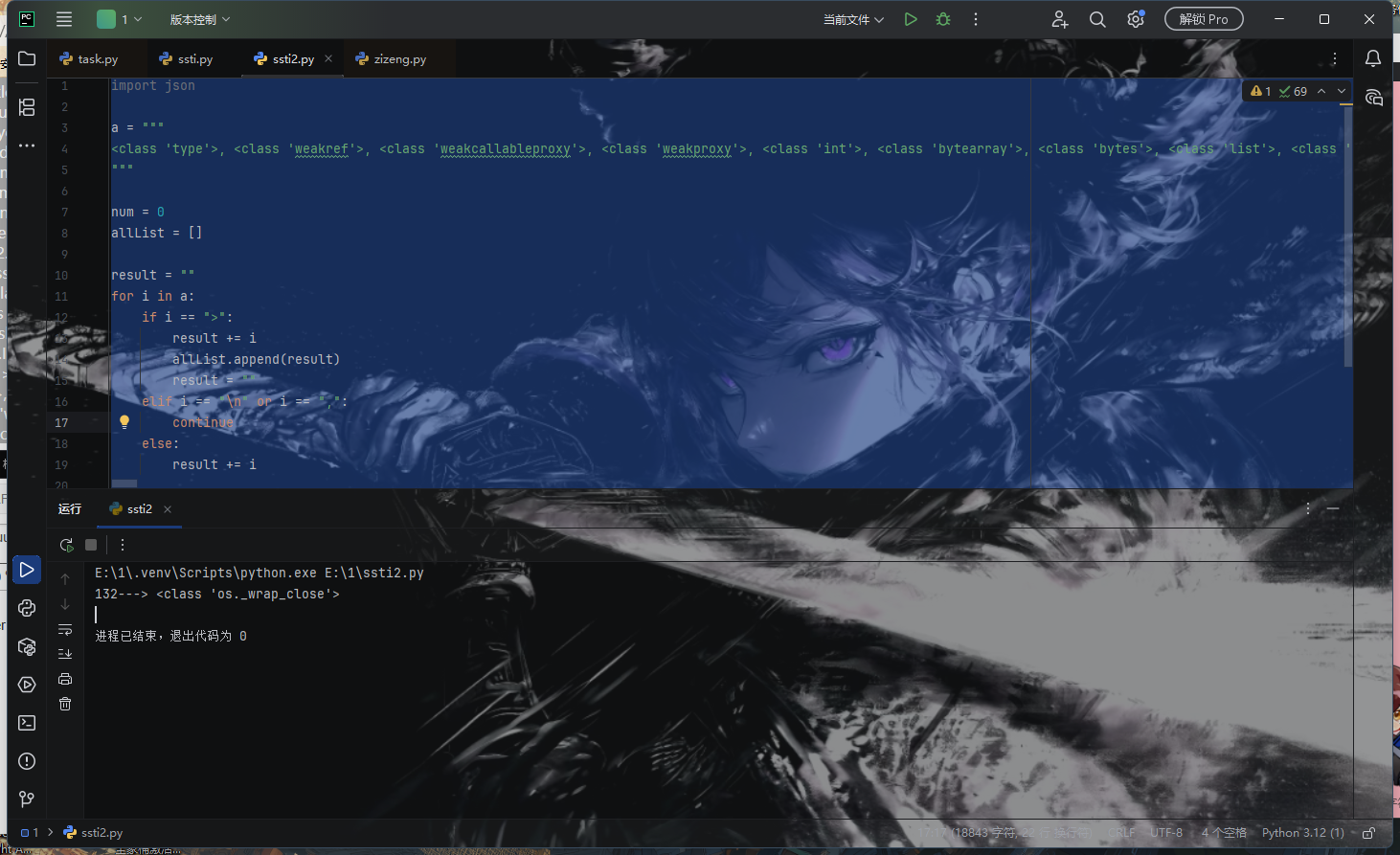Rerun ssti2 using the rerun icon
Viewport: 1400px width, 855px height.
point(66,545)
